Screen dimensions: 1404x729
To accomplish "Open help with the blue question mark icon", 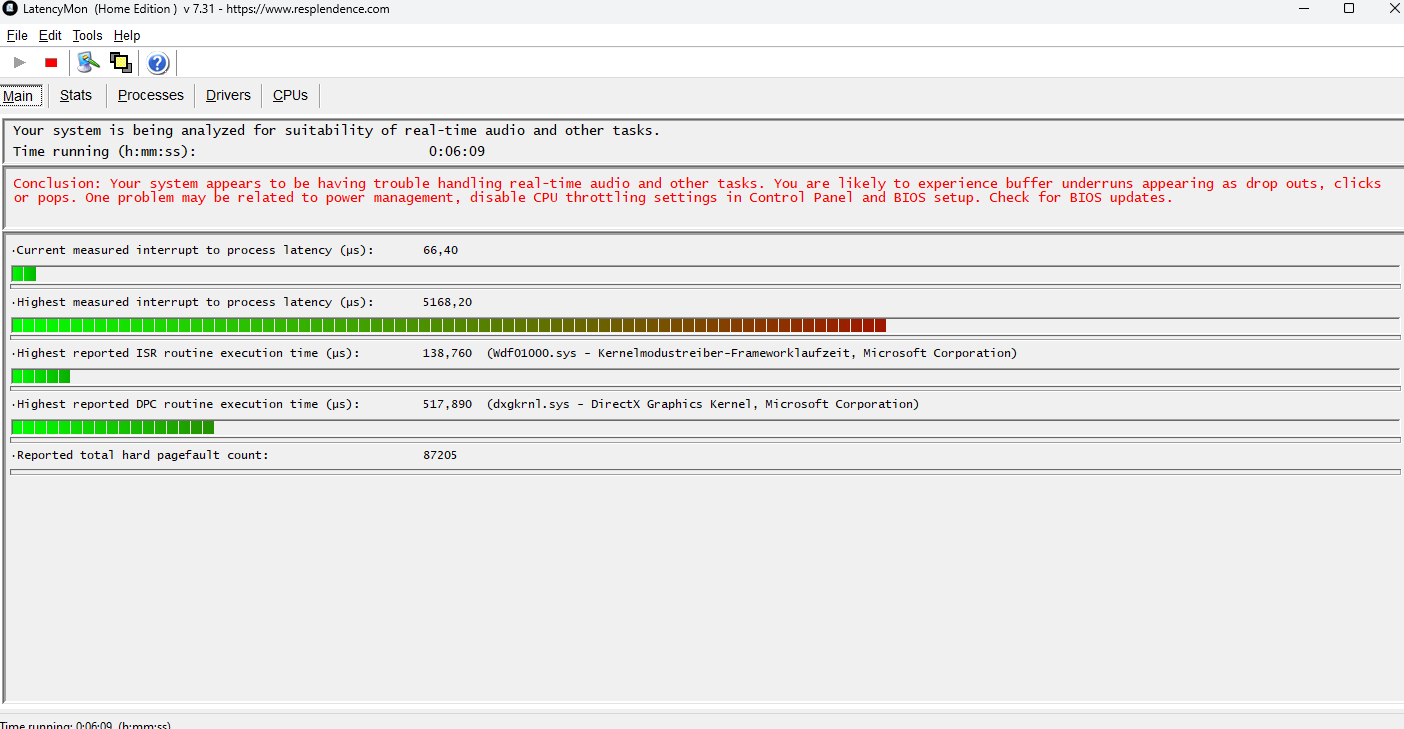I will pyautogui.click(x=157, y=62).
